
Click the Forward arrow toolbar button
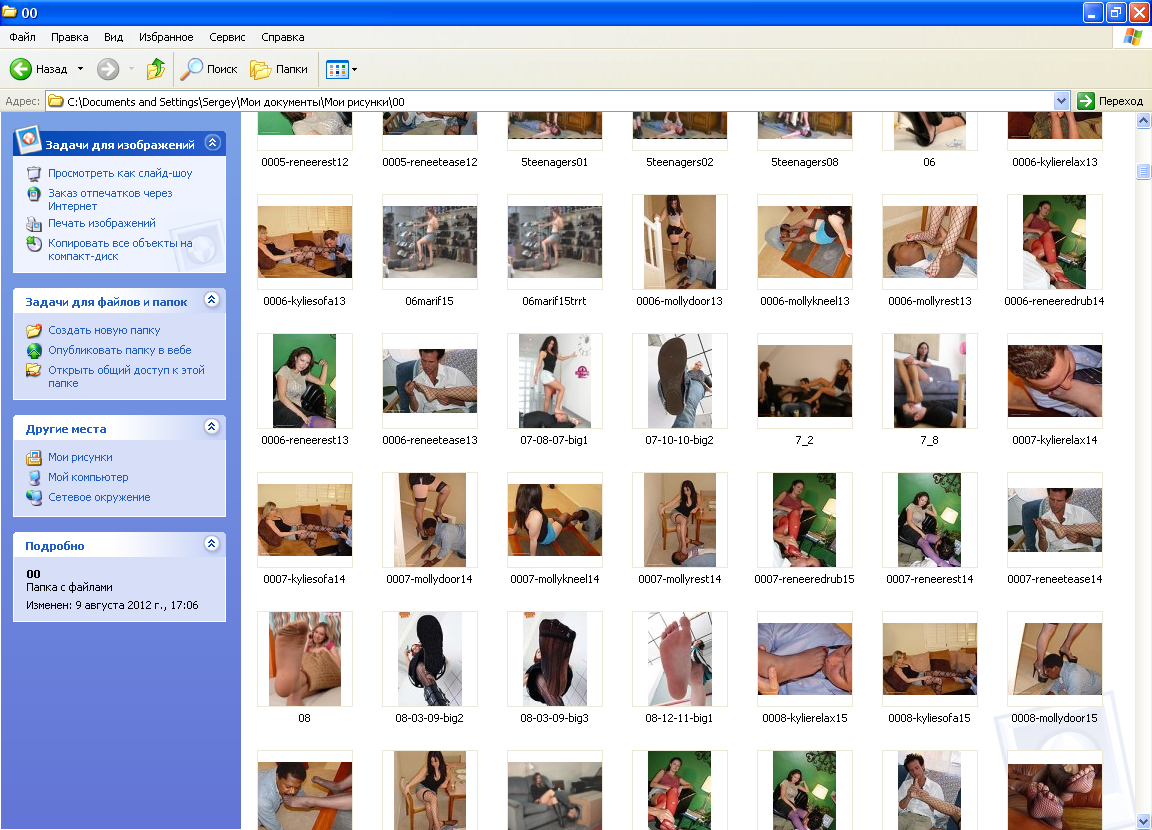tap(108, 69)
